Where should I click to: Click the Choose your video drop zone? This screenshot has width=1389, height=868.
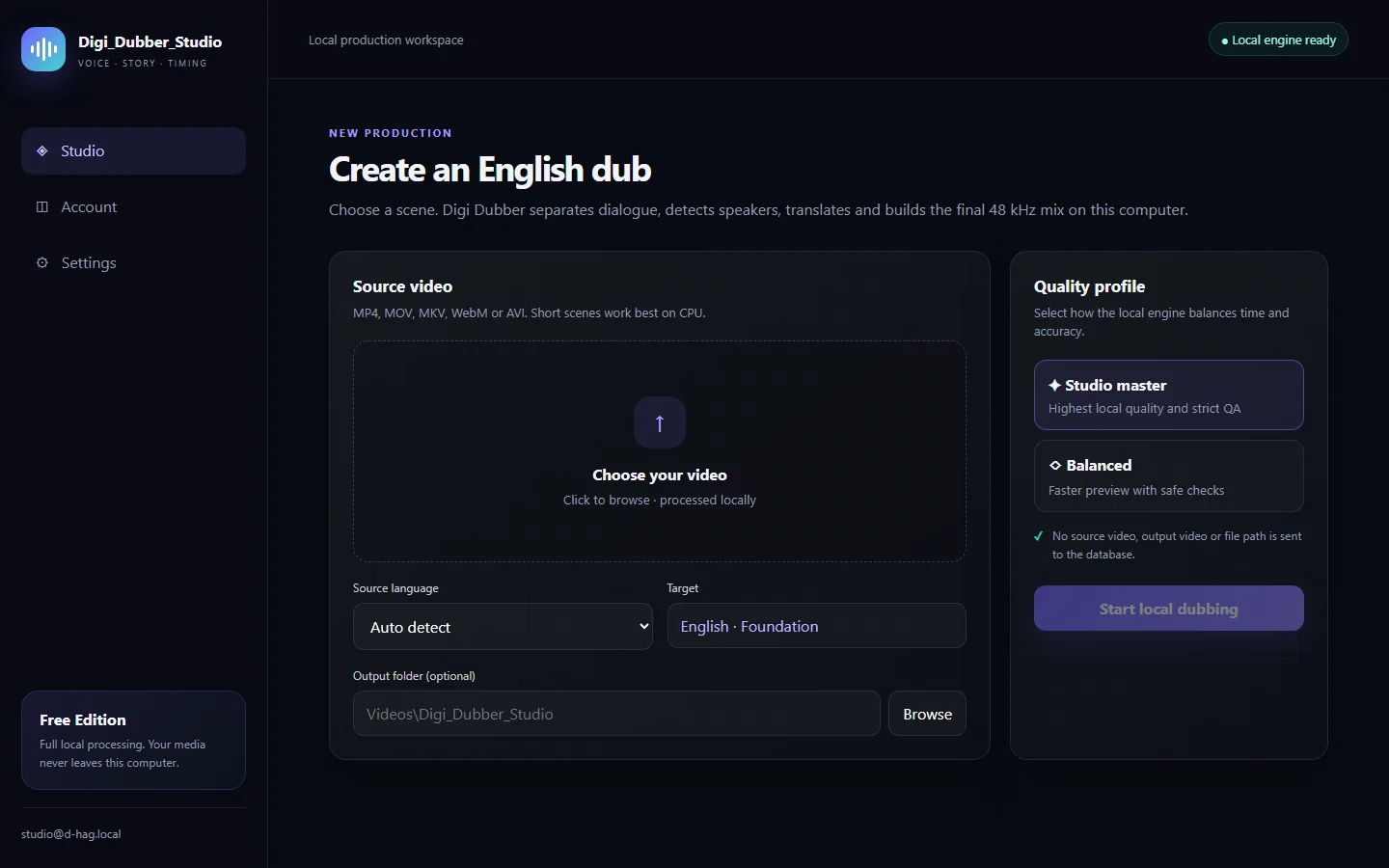(660, 451)
